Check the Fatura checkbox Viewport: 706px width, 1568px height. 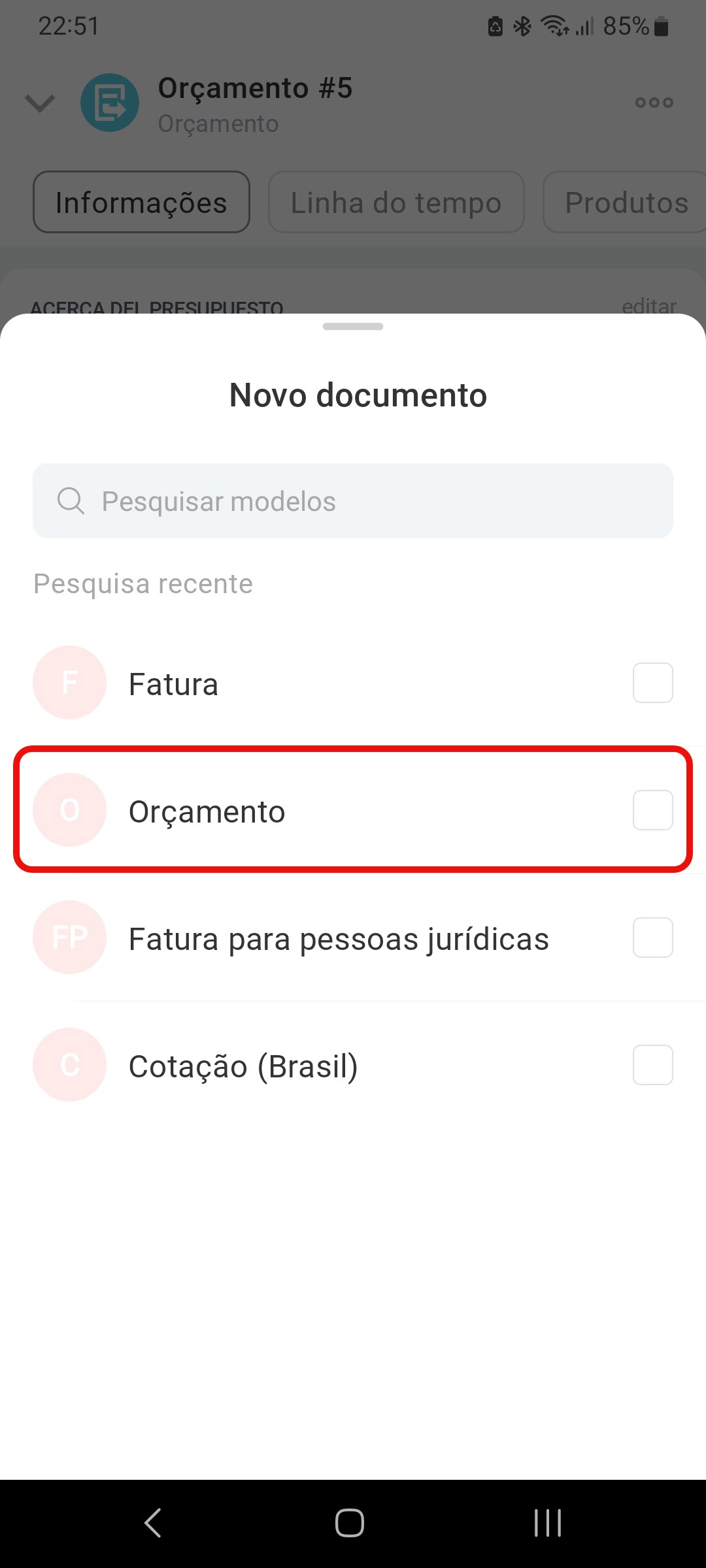pyautogui.click(x=652, y=683)
